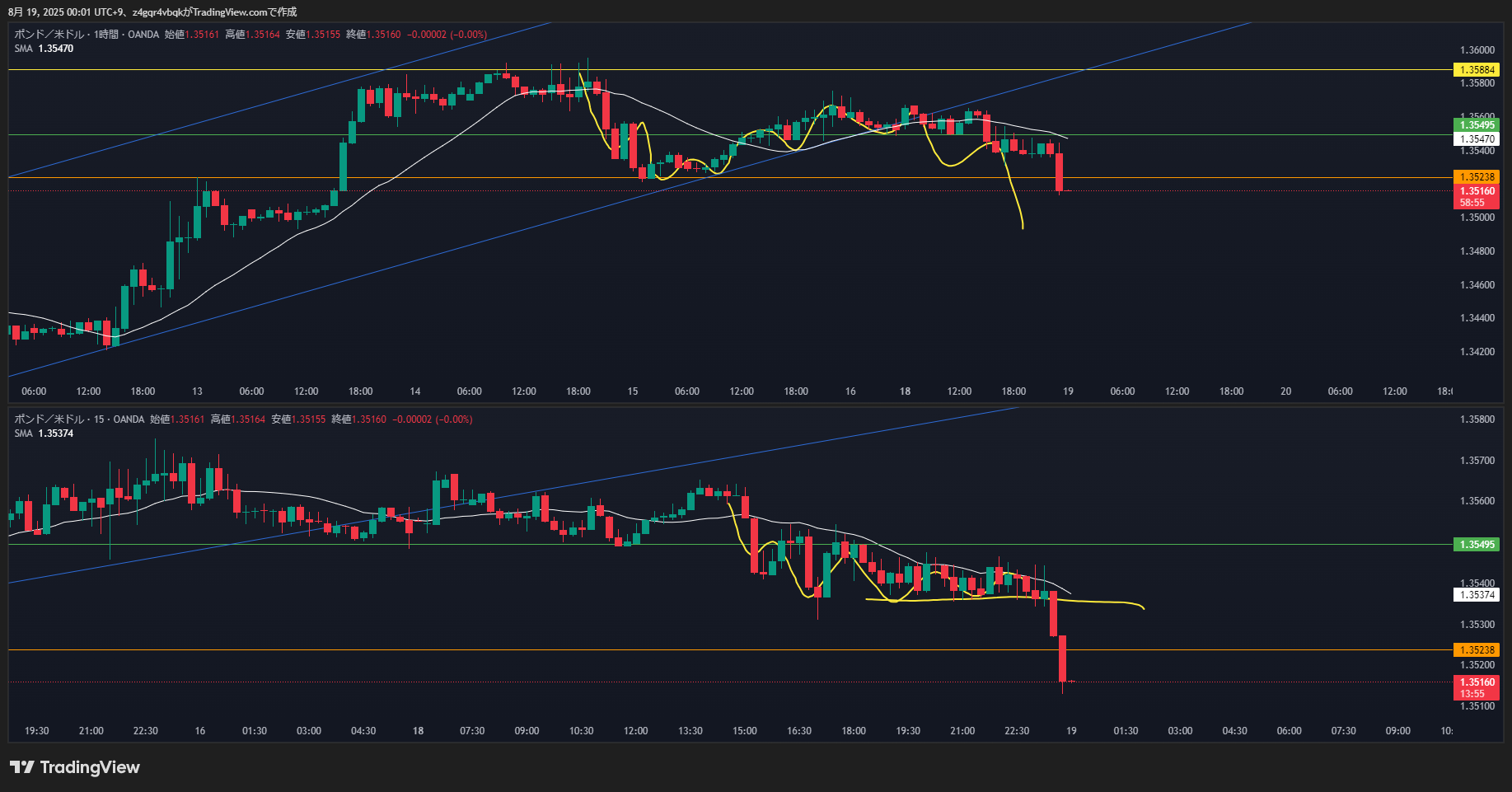Image resolution: width=1512 pixels, height=792 pixels.
Task: Click the 終値1.35160 value in the 15-minute chart header
Action: click(x=358, y=419)
